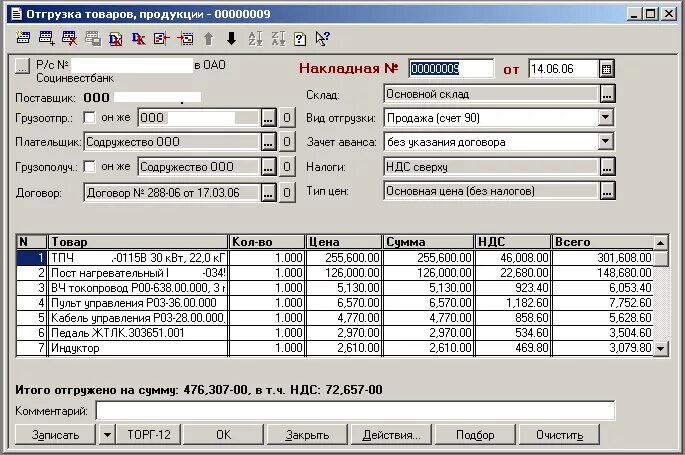Click the Всего cell 5,628.60
Image resolution: width=685 pixels, height=455 pixels.
602,318
